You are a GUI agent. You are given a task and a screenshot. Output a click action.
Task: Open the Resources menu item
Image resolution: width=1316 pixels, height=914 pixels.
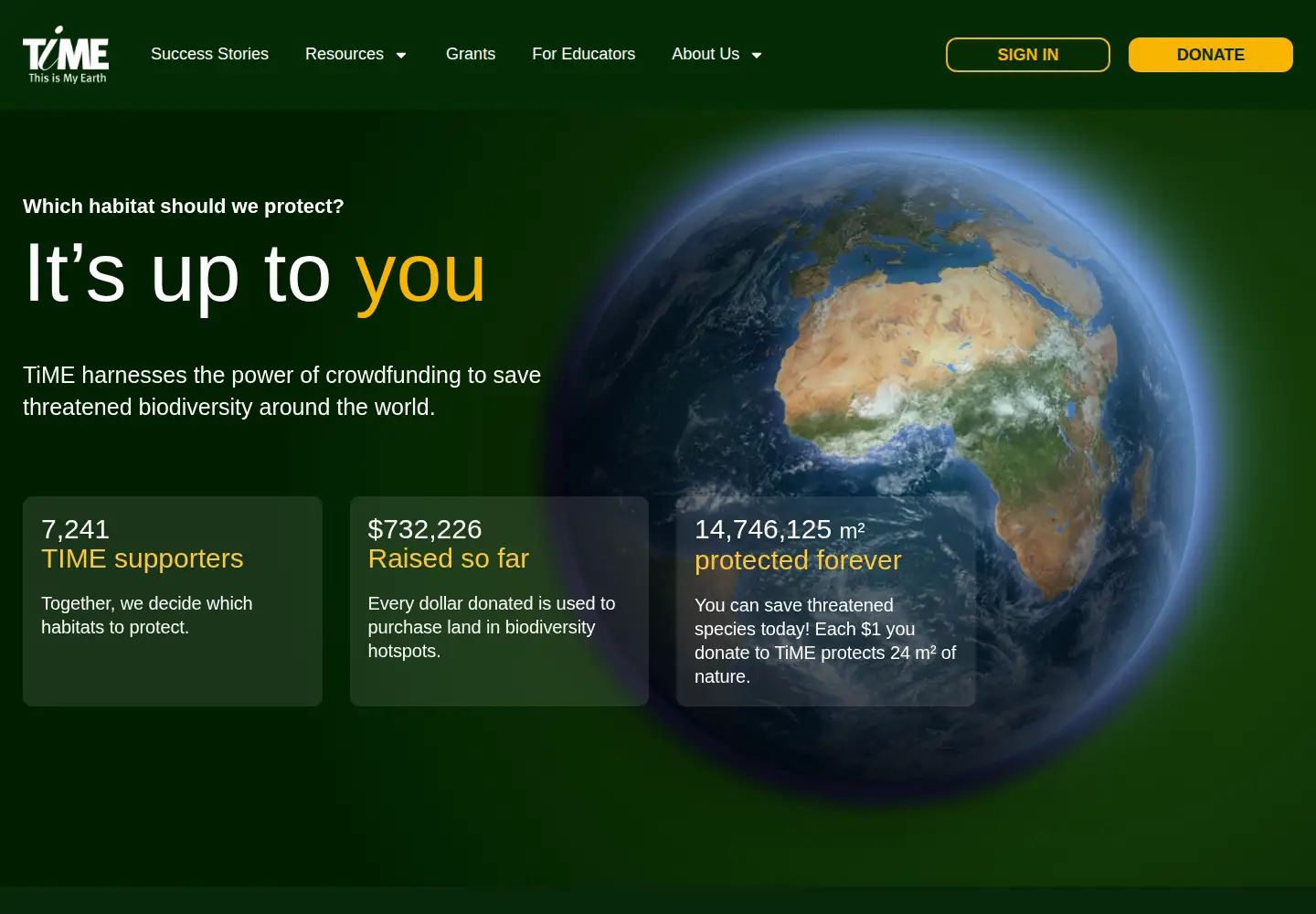tap(345, 55)
